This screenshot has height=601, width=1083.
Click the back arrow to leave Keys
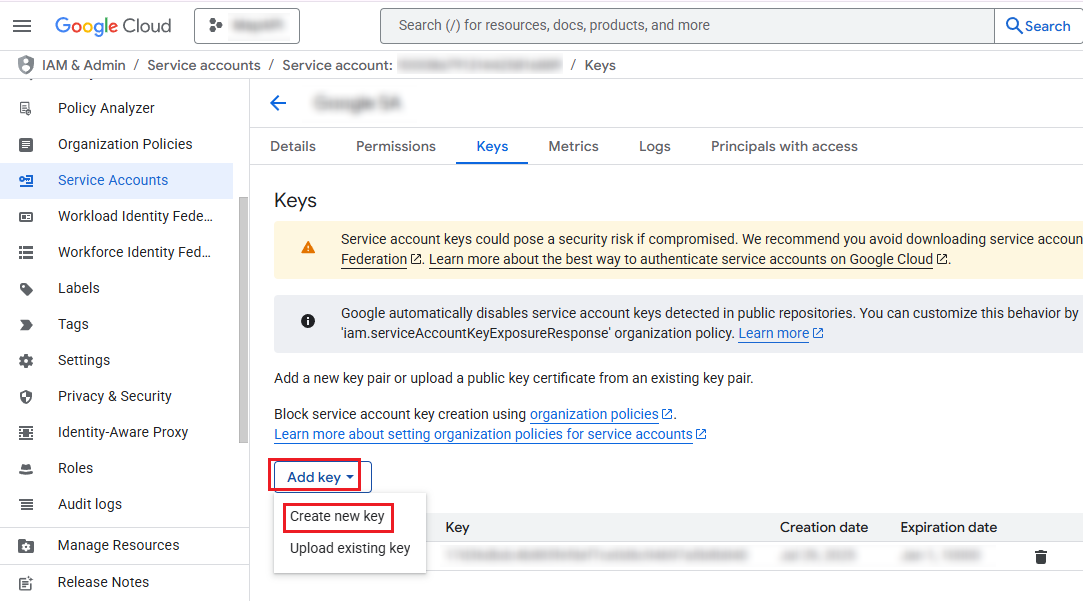pyautogui.click(x=278, y=102)
